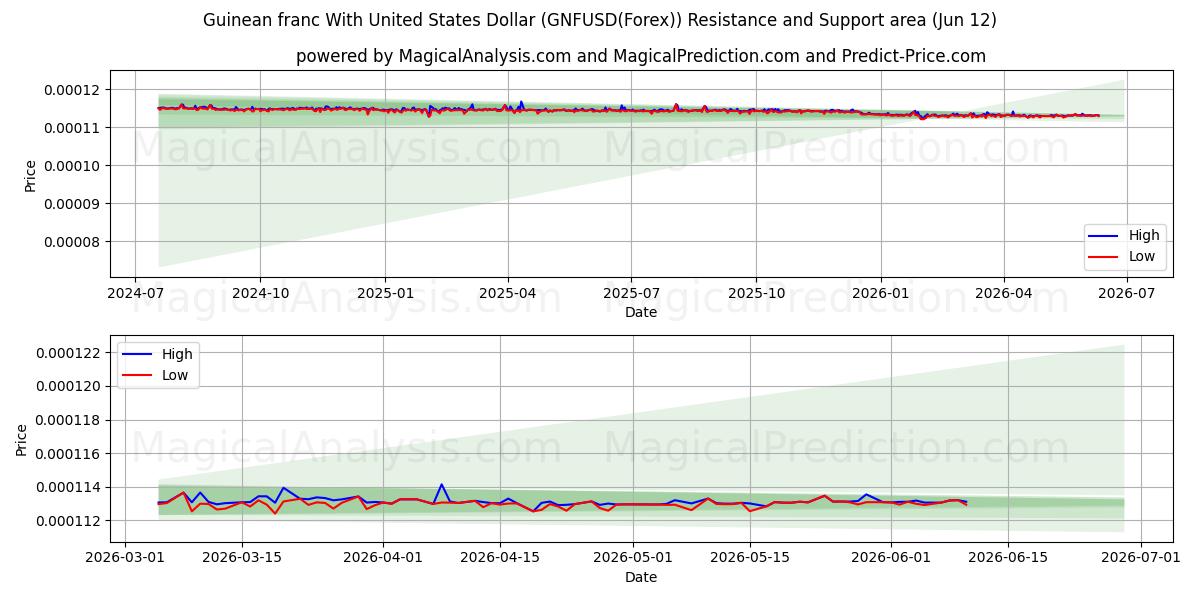Click the price spike near 2025-04 in the top chart

(x=521, y=102)
